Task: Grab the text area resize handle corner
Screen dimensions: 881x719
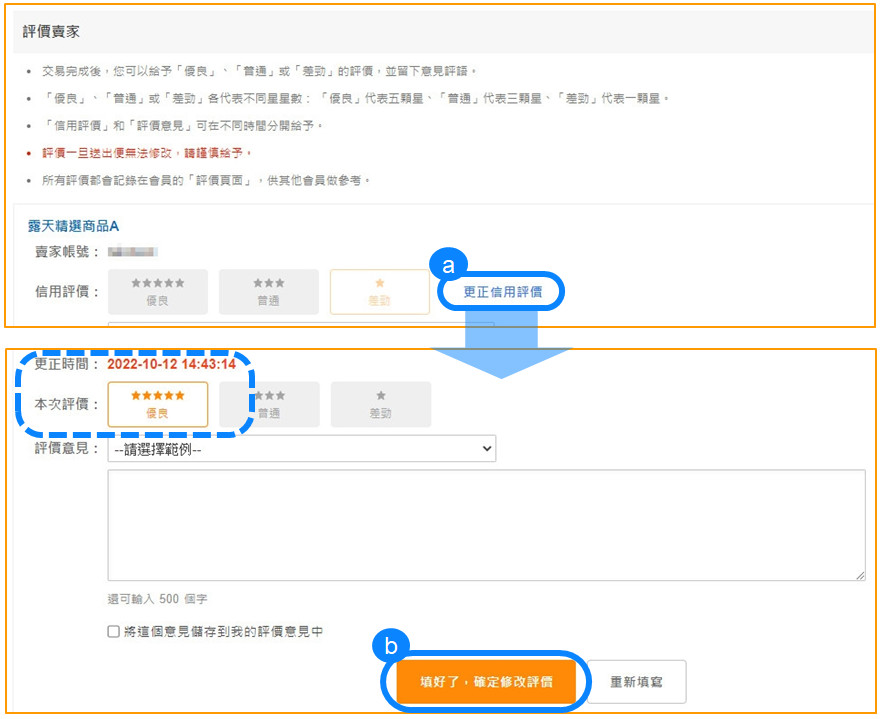Action: (860, 575)
